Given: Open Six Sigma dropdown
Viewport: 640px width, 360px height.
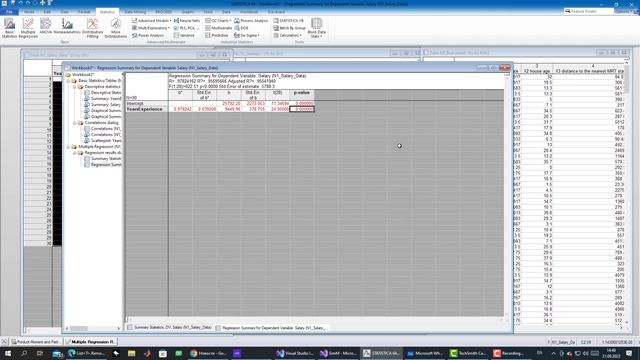Looking at the screenshot, I should point(247,36).
